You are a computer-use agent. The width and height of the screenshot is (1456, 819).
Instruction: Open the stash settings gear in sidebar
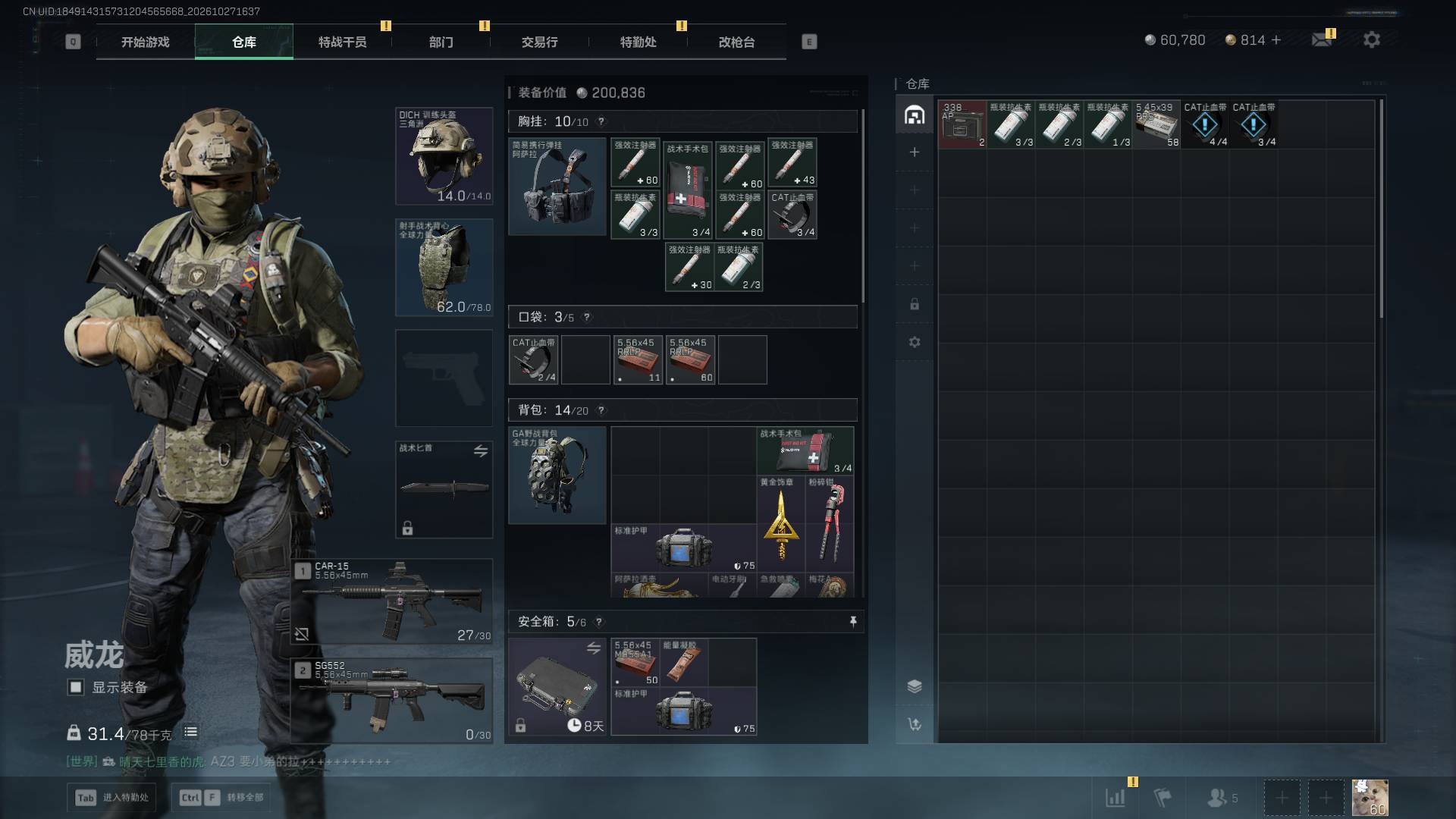915,342
